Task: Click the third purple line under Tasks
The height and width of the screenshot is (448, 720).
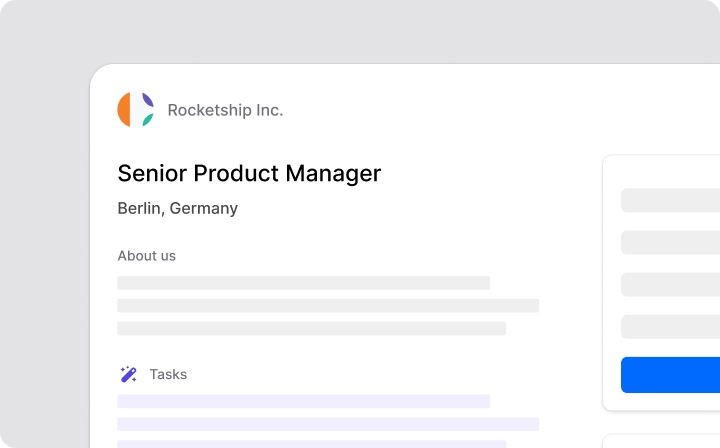Action: 311,444
